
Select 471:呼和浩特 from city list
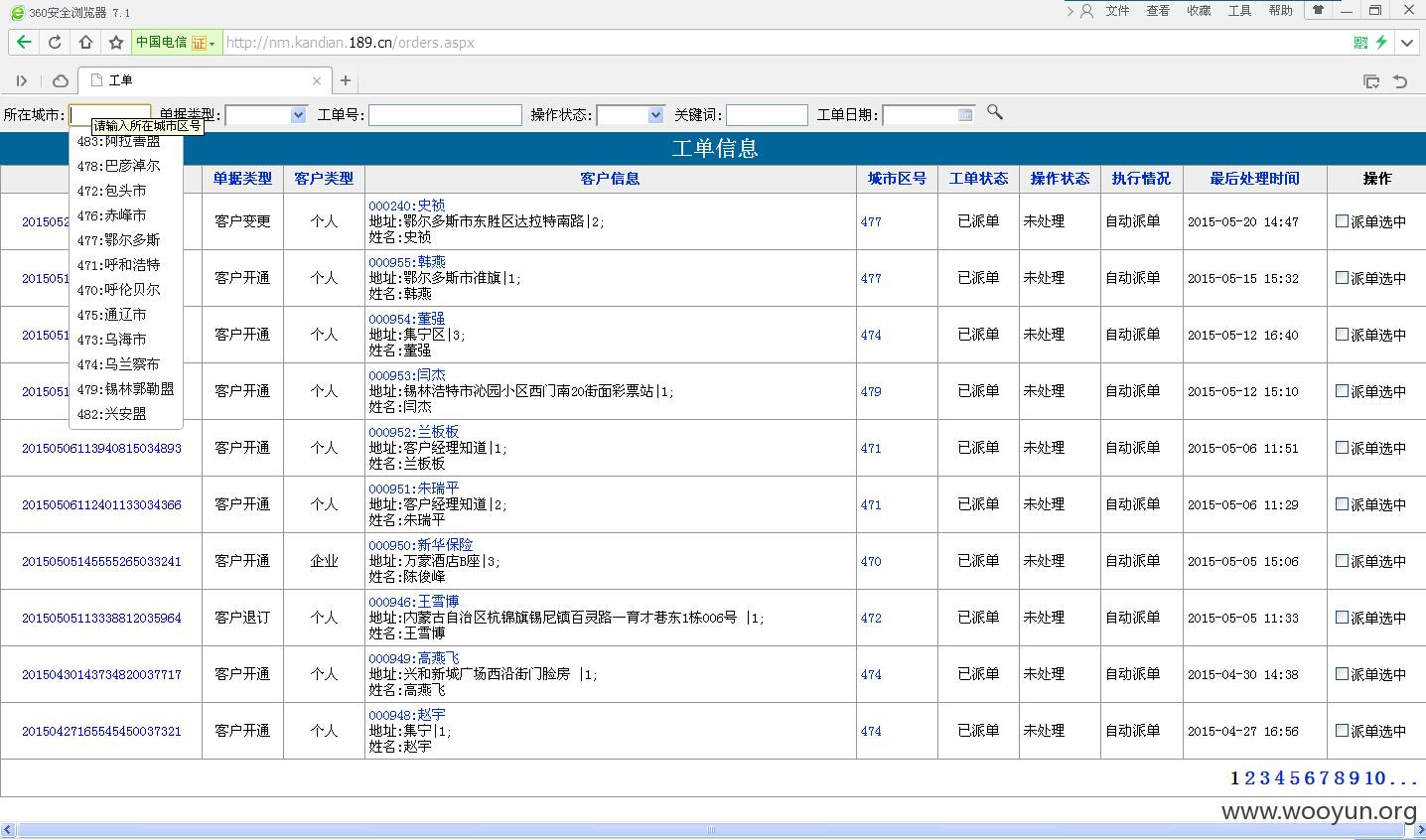pos(118,265)
